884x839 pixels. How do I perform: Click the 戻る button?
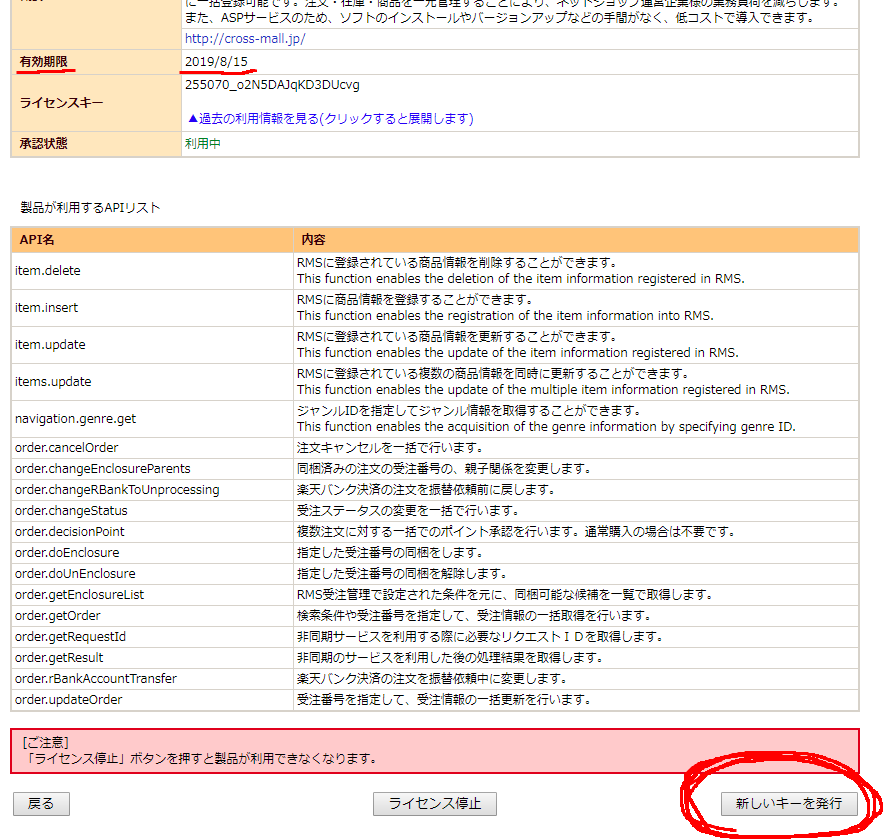(x=41, y=803)
